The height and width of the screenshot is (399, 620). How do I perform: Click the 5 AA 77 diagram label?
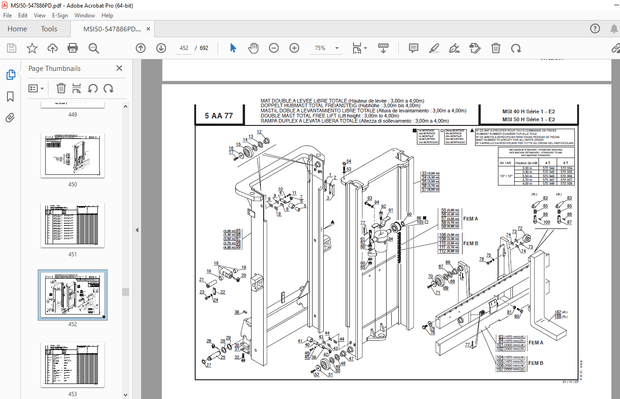[x=219, y=116]
